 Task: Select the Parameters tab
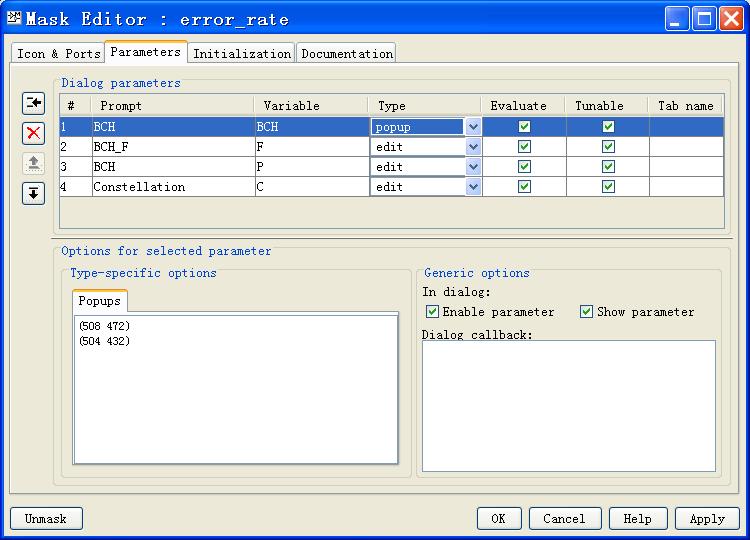click(145, 52)
